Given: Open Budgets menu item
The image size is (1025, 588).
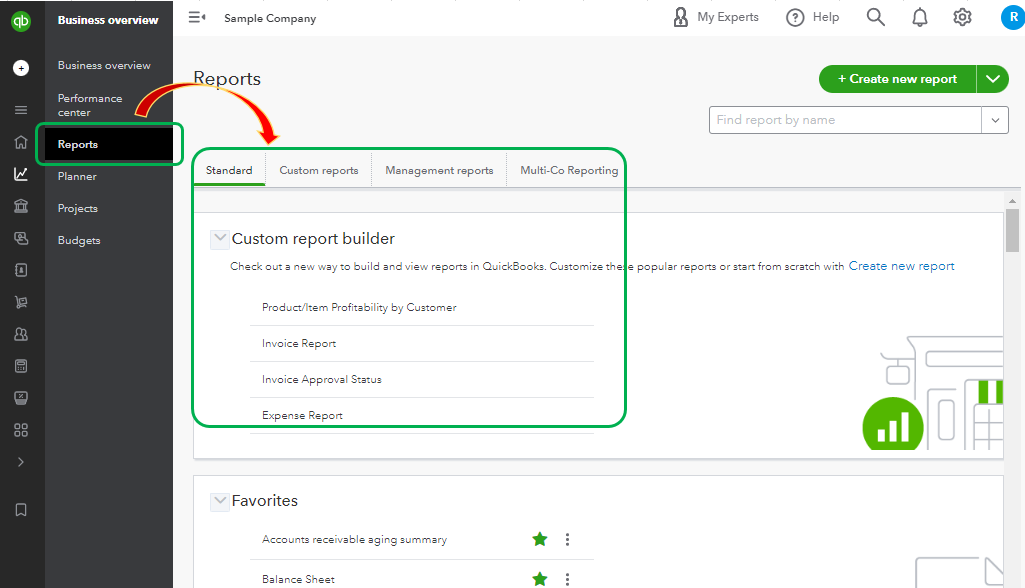Looking at the screenshot, I should (78, 241).
